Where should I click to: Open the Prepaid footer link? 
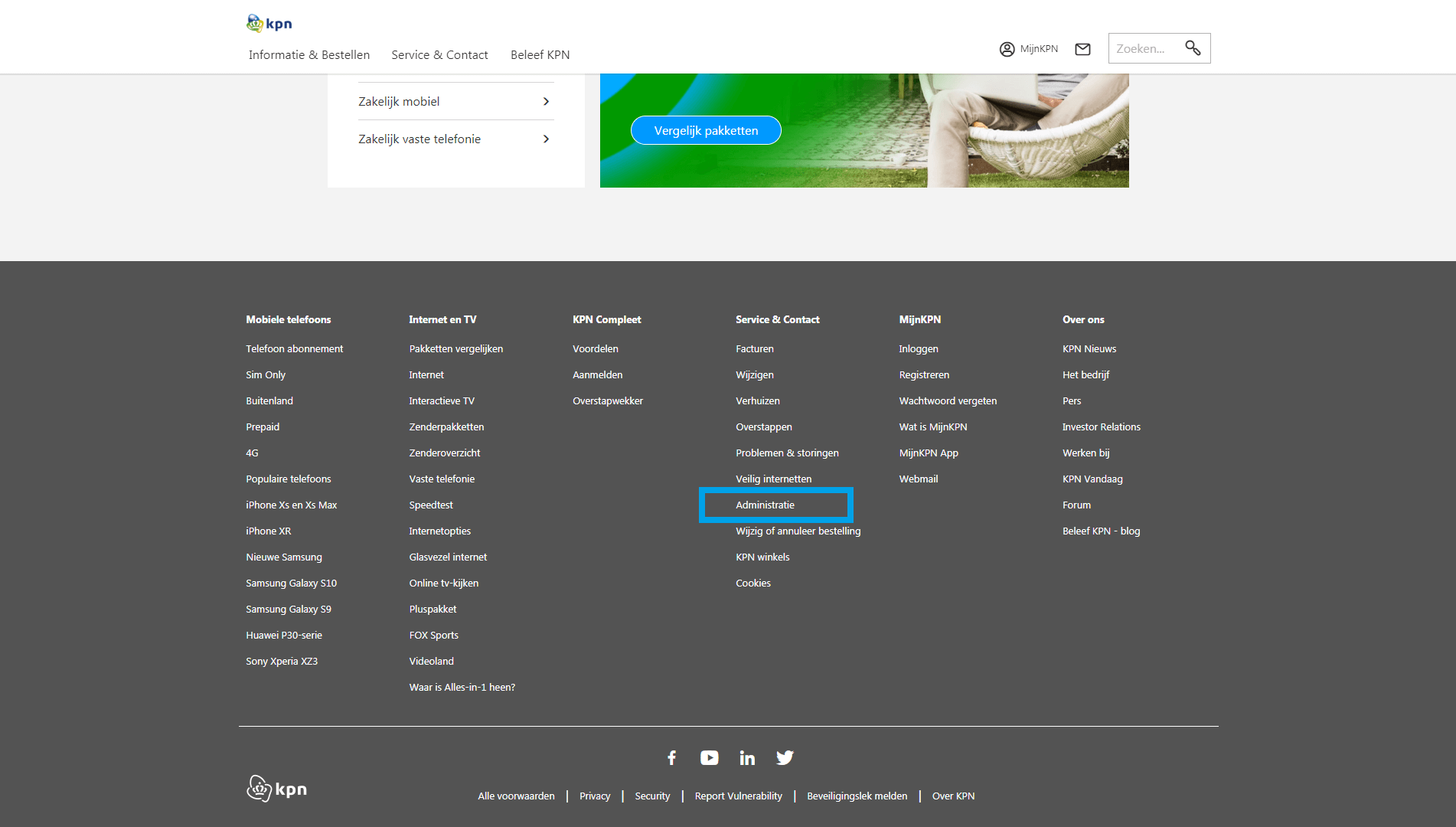click(263, 427)
